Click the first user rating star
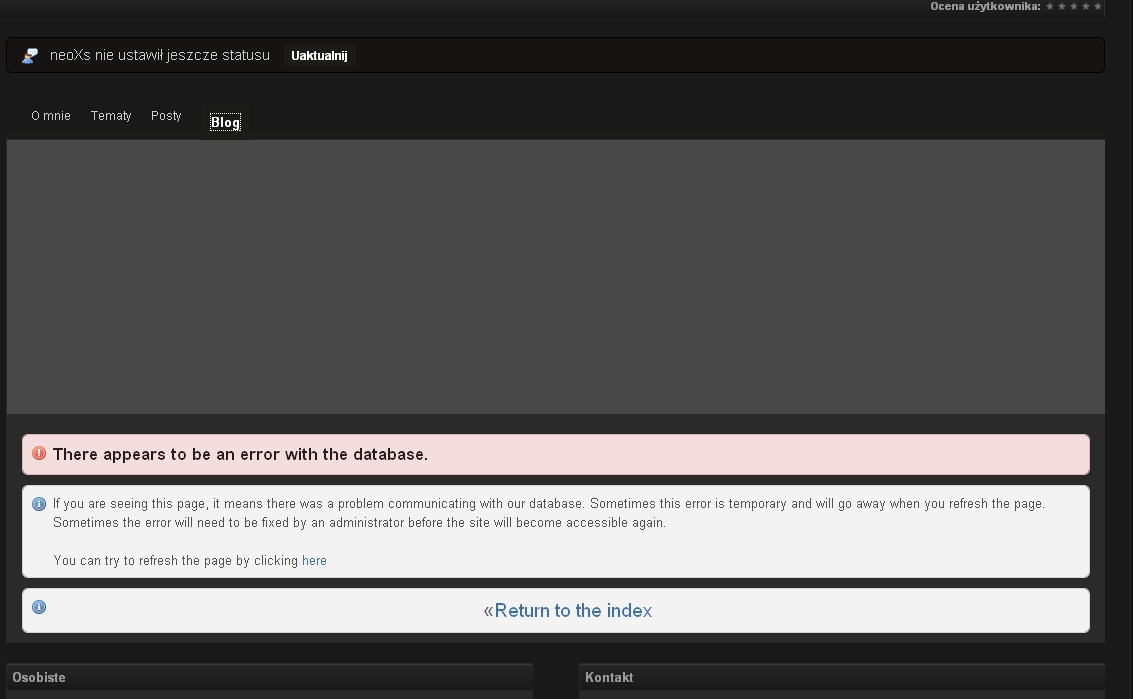1133x699 pixels. click(1050, 6)
